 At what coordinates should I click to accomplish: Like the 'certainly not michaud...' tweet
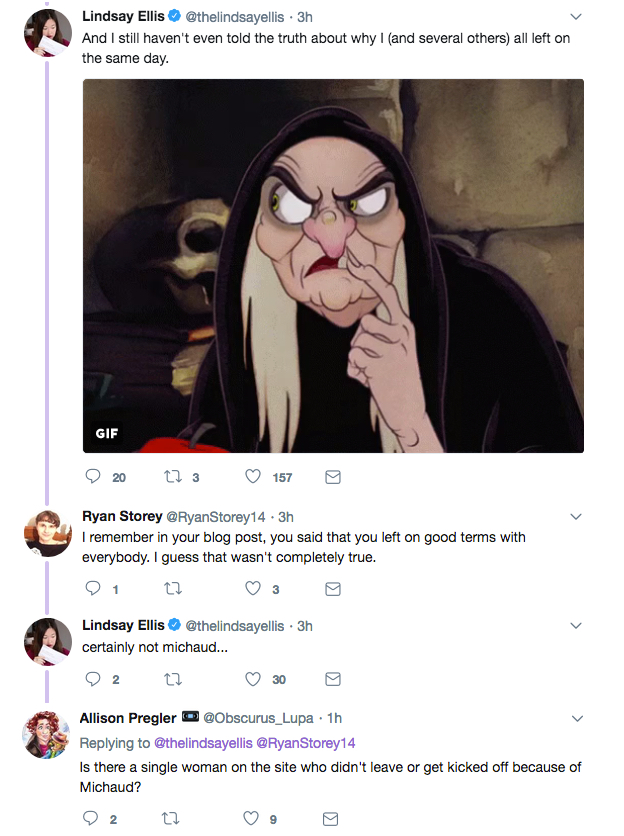pos(254,679)
